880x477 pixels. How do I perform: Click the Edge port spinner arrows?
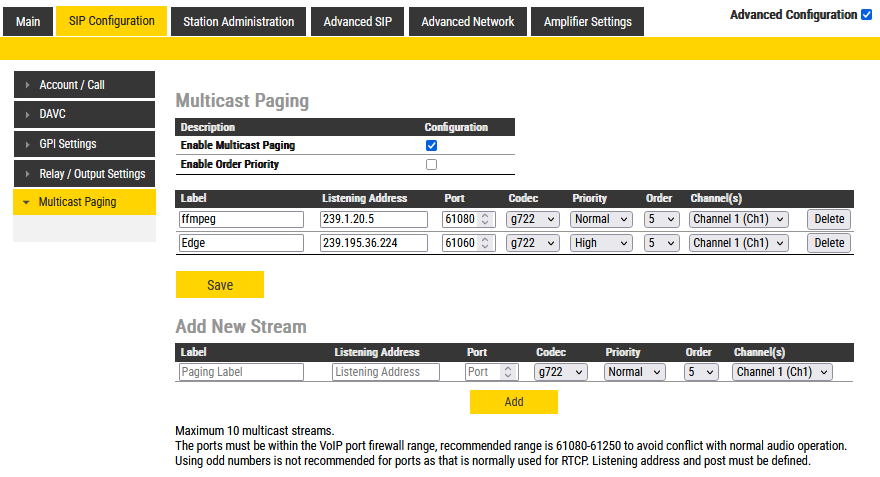[x=486, y=243]
